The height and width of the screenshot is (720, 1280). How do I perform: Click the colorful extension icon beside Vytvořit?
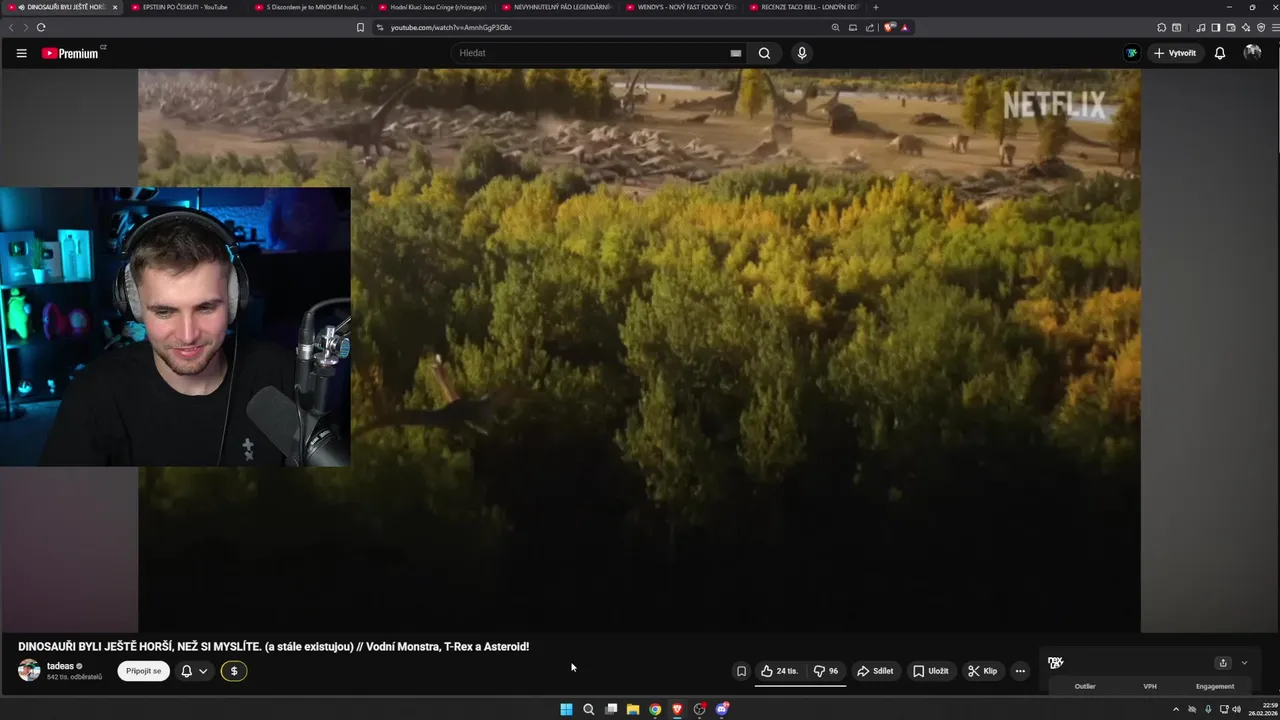[1131, 53]
